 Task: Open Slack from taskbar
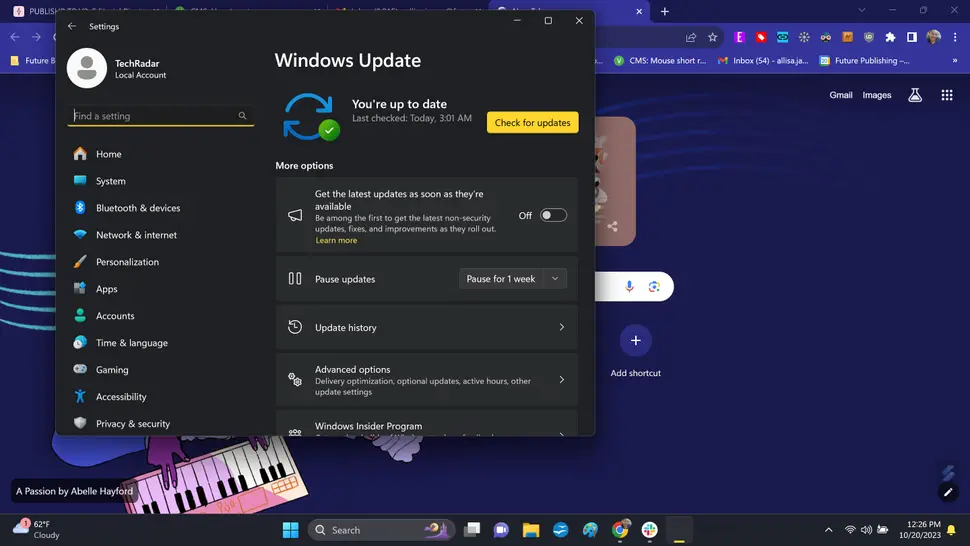(x=650, y=530)
